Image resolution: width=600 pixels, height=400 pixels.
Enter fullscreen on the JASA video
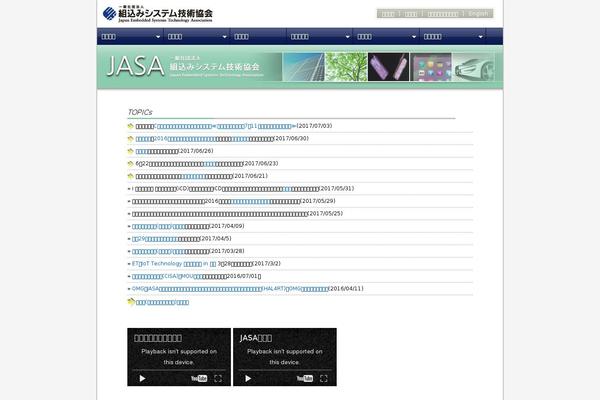coord(324,379)
